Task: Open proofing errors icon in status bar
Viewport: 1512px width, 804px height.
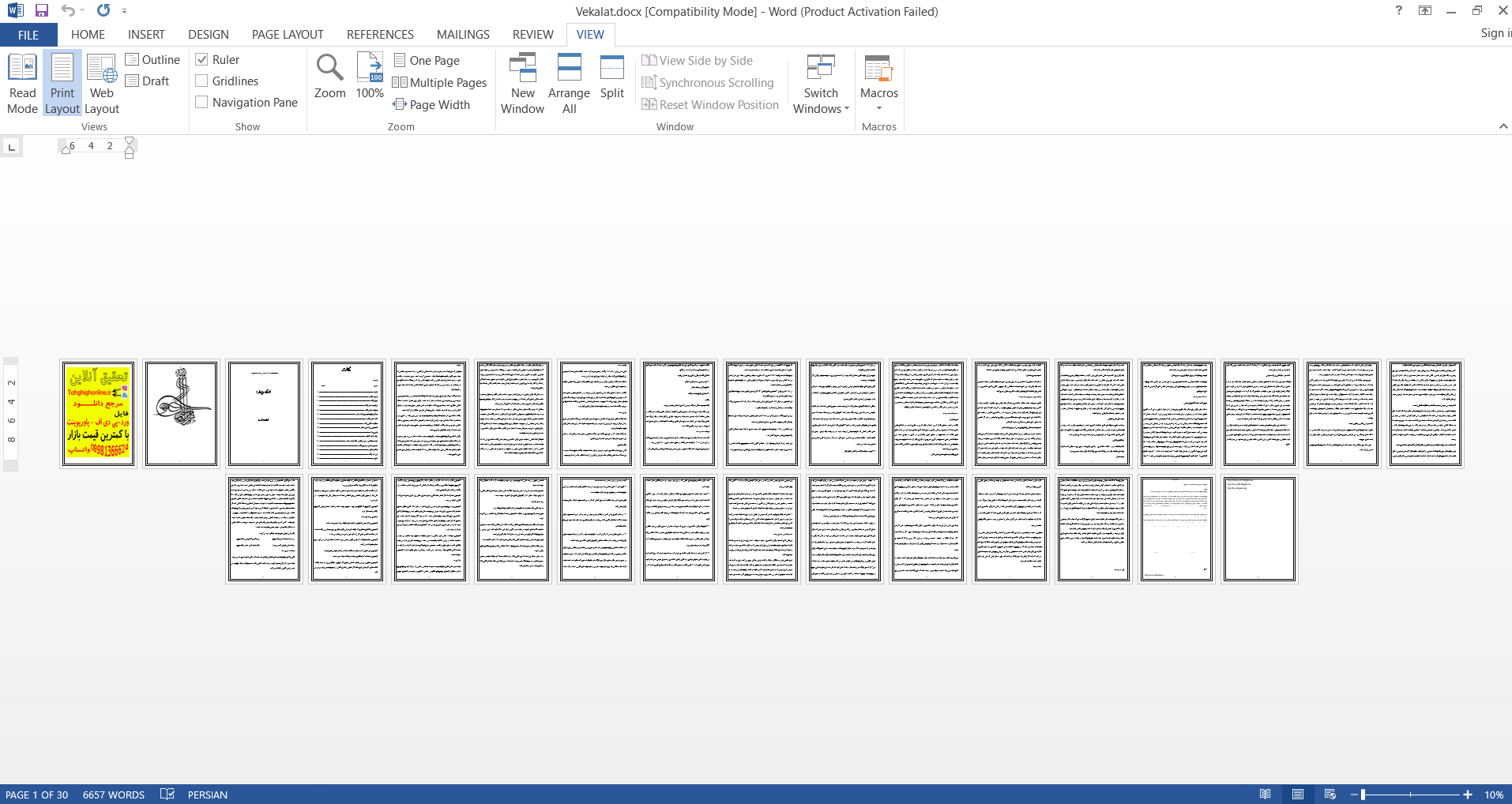Action: tap(167, 795)
